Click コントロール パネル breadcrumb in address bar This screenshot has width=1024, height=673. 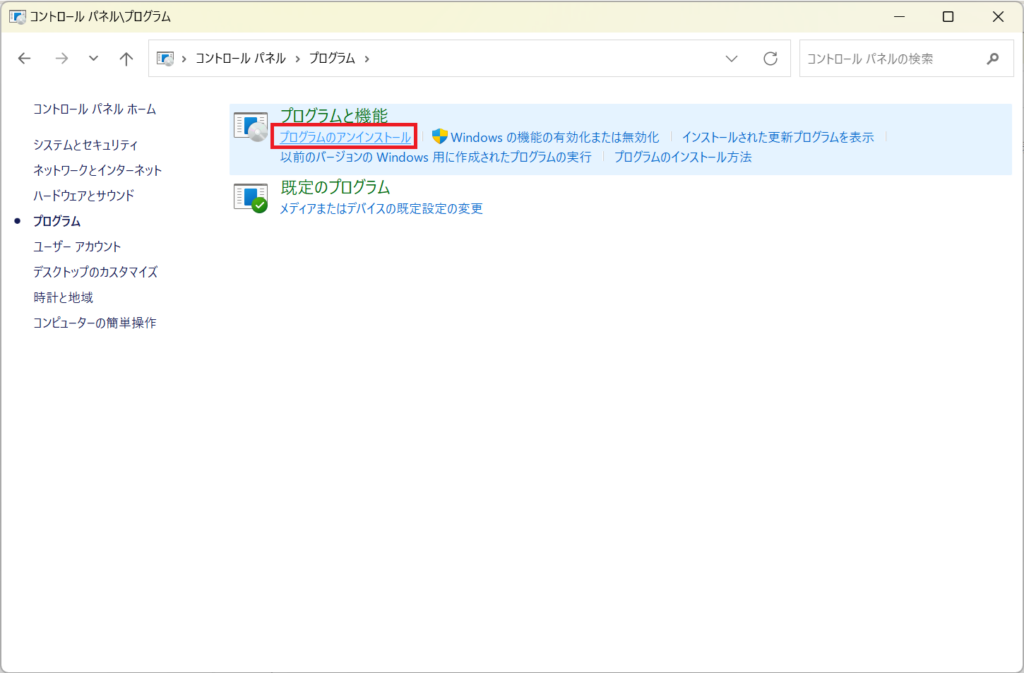240,59
